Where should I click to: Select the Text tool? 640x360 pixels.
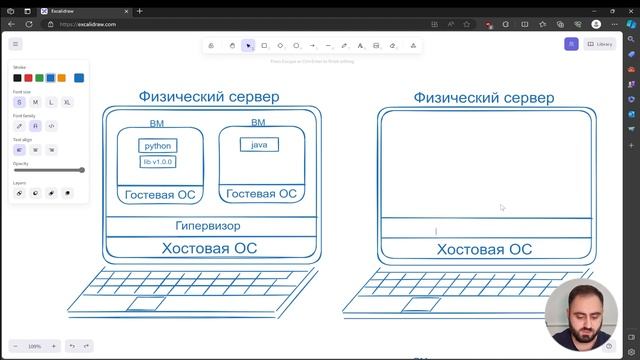click(x=360, y=46)
